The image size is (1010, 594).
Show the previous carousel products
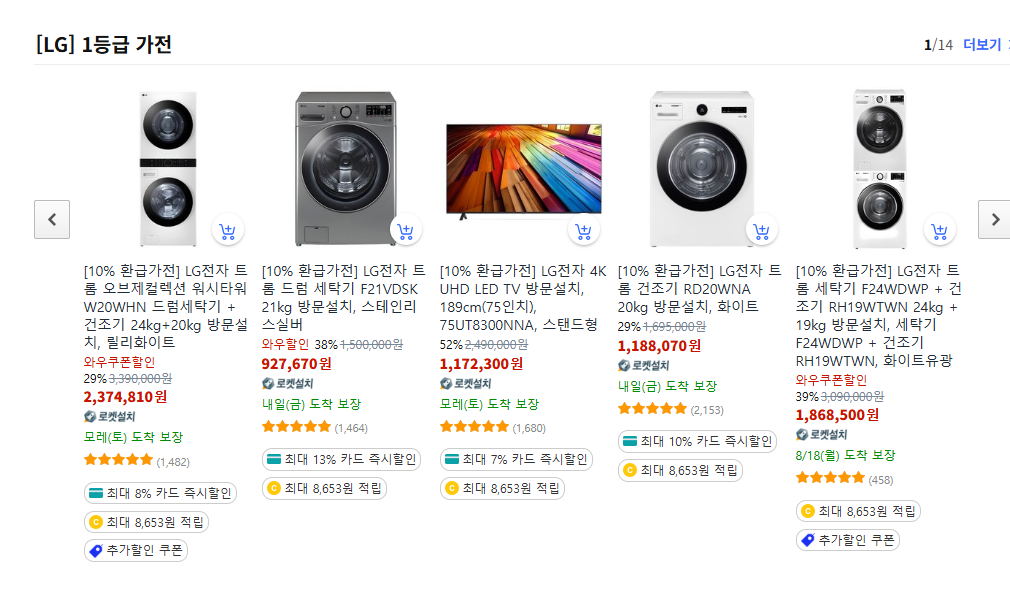[52, 219]
